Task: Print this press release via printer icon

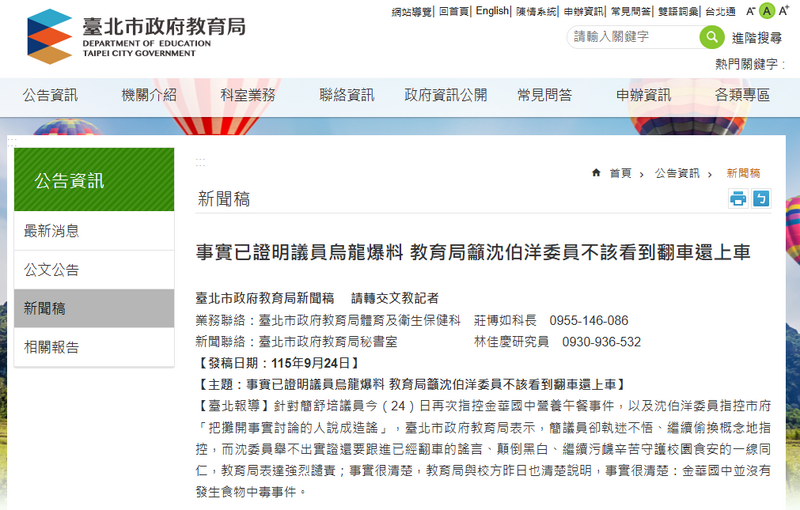Action: tap(738, 198)
